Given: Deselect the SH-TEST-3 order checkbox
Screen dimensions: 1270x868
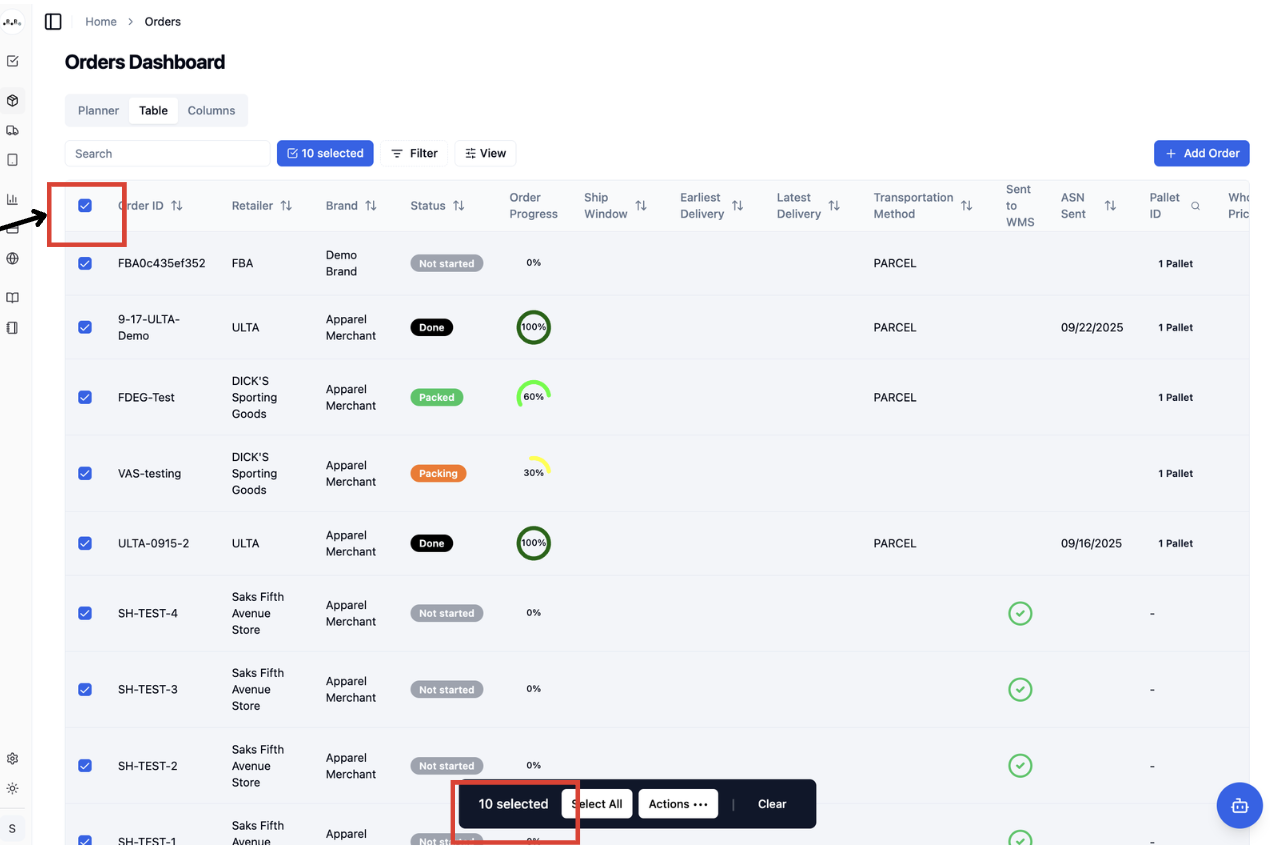Looking at the screenshot, I should click(85, 689).
